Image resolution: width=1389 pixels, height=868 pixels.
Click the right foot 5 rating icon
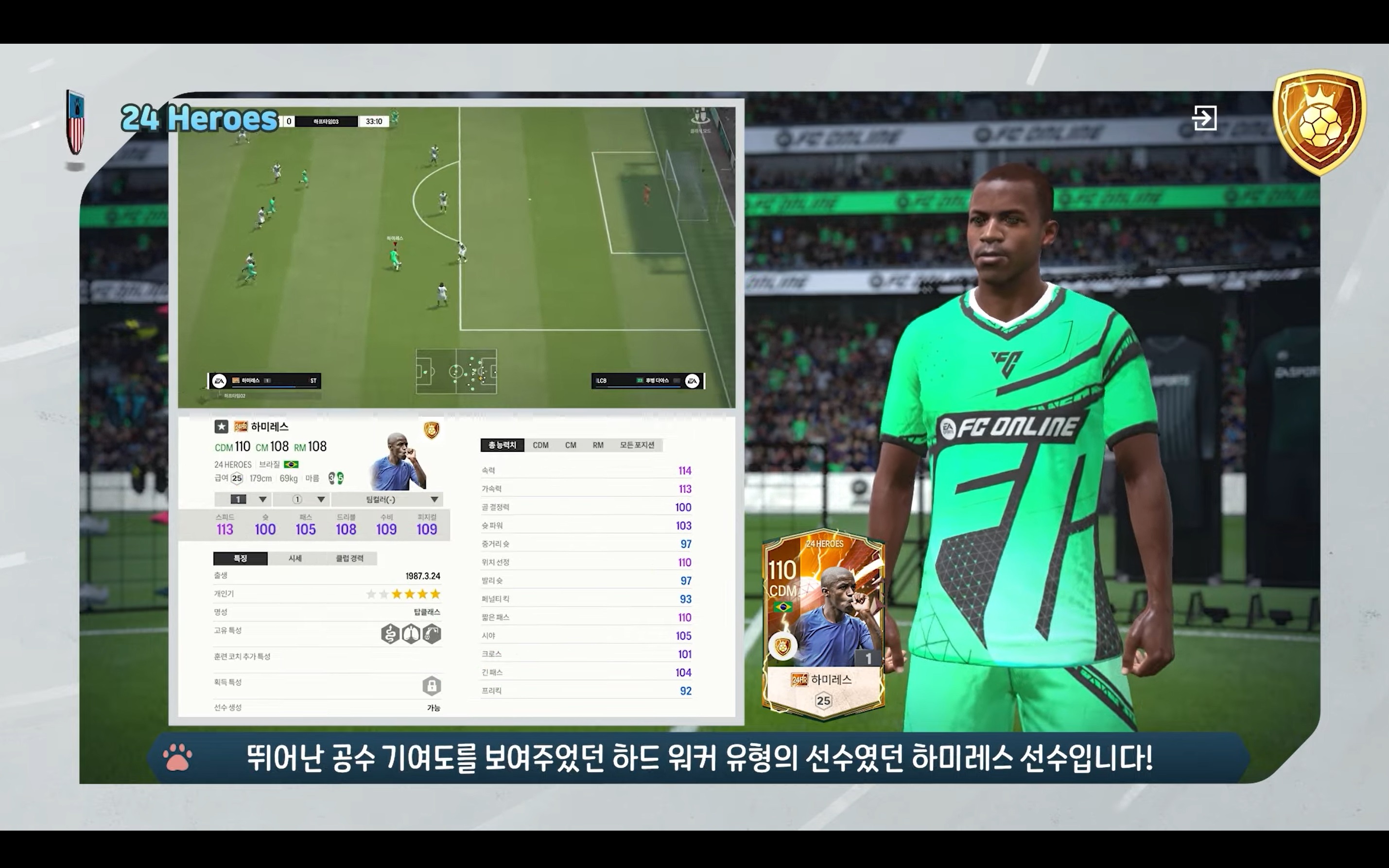[x=340, y=478]
